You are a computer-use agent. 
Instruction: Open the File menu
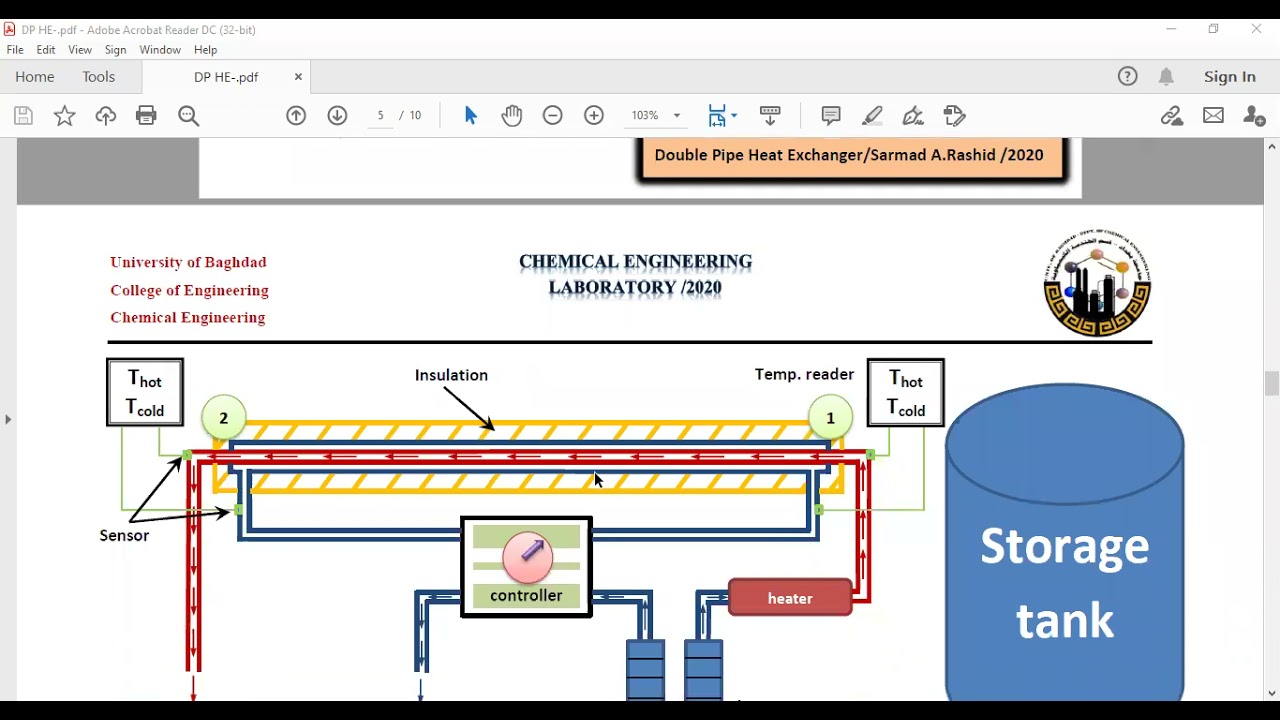(15, 50)
